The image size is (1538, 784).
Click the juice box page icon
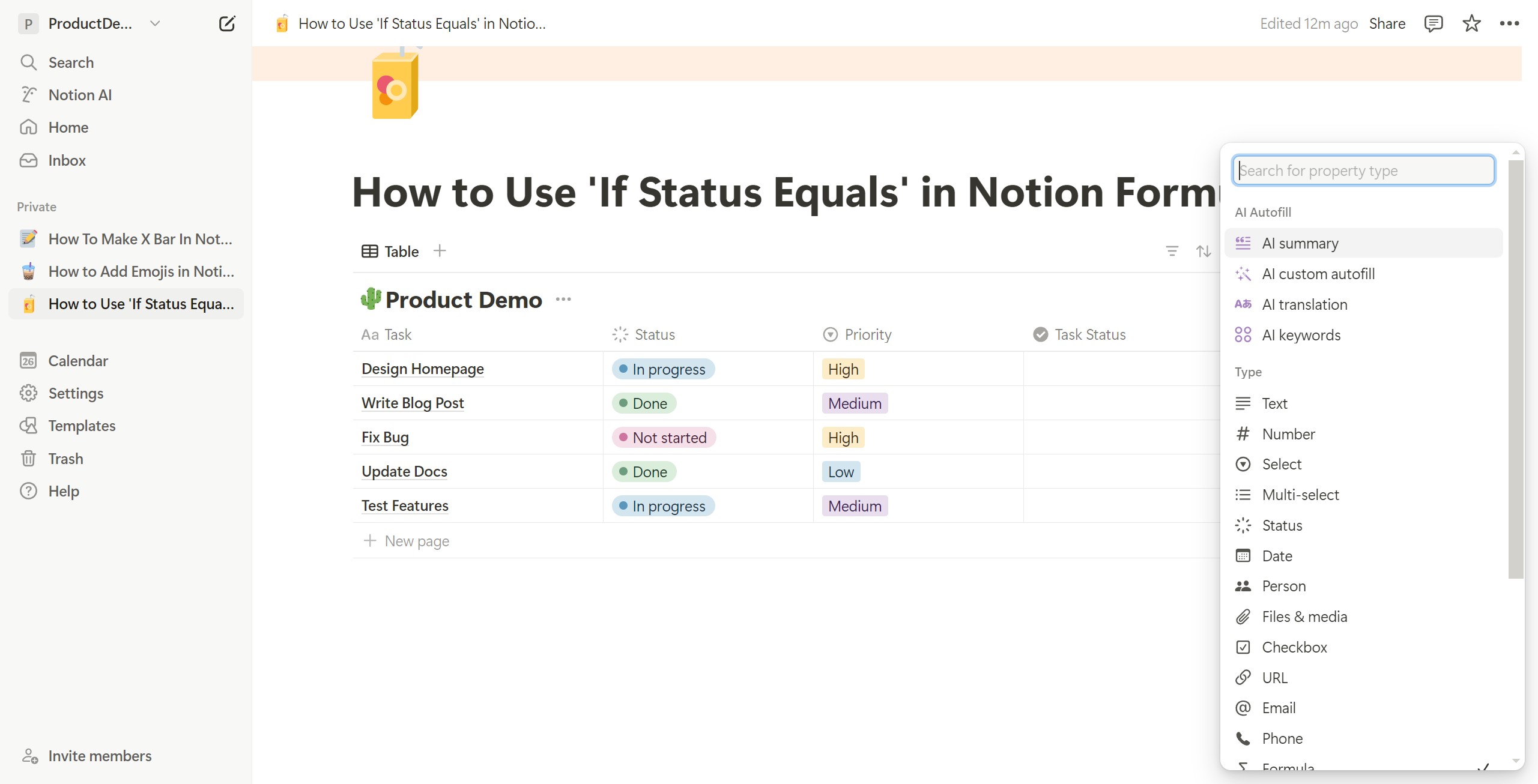[395, 84]
